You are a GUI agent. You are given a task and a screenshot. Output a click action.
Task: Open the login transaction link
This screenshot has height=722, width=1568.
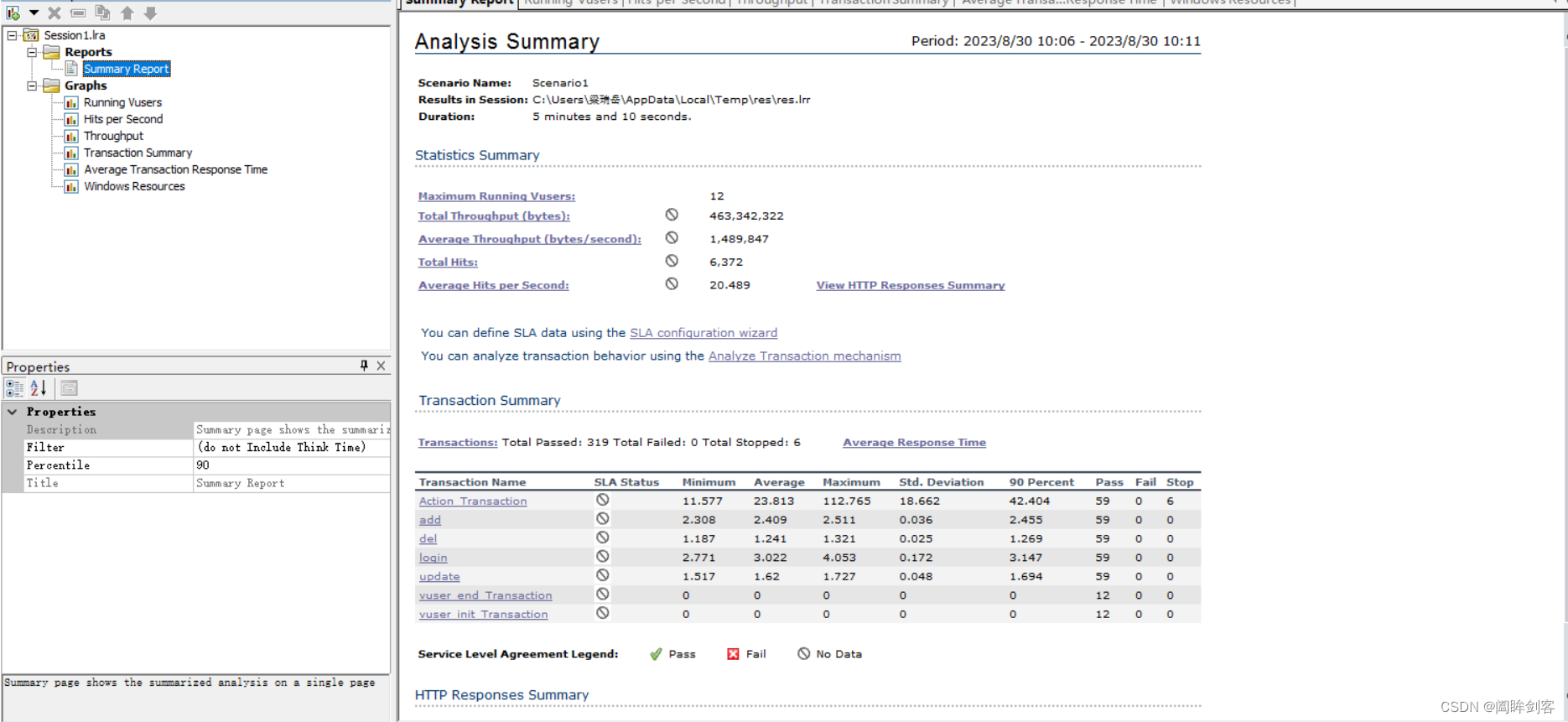point(434,558)
